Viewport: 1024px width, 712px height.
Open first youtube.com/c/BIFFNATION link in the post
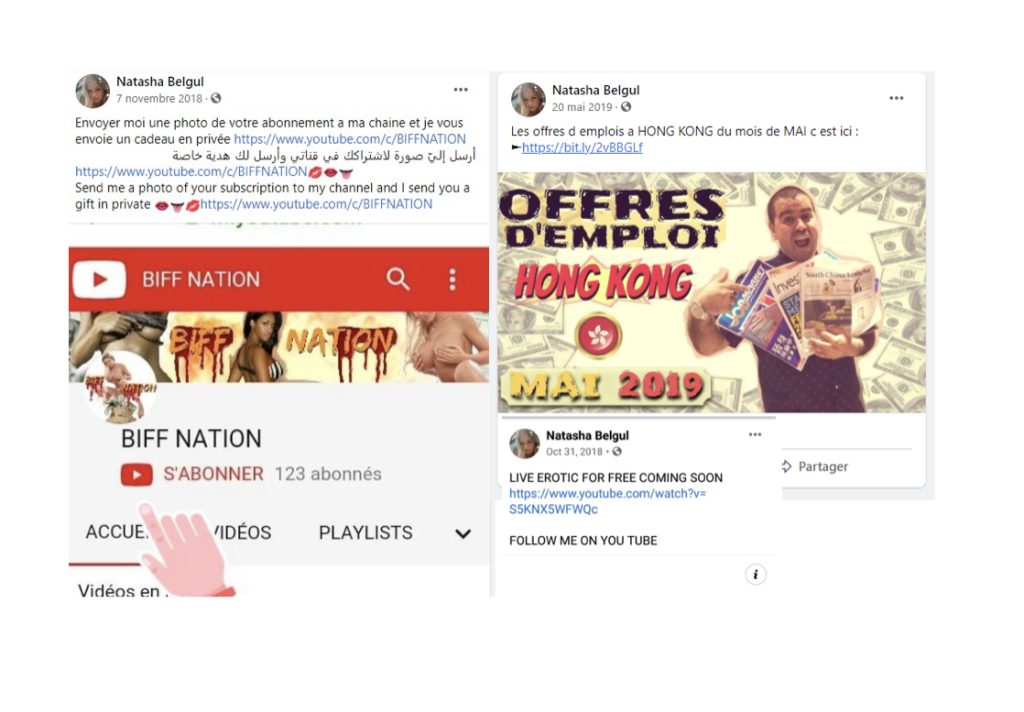pyautogui.click(x=350, y=138)
